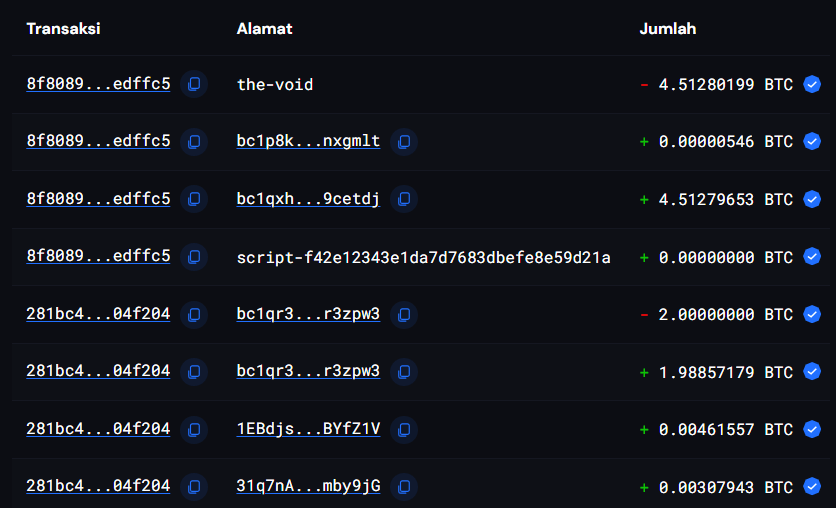Copy transaction hash beside 1EBdjs...BYfZ1V row
This screenshot has height=508, width=836.
click(194, 429)
